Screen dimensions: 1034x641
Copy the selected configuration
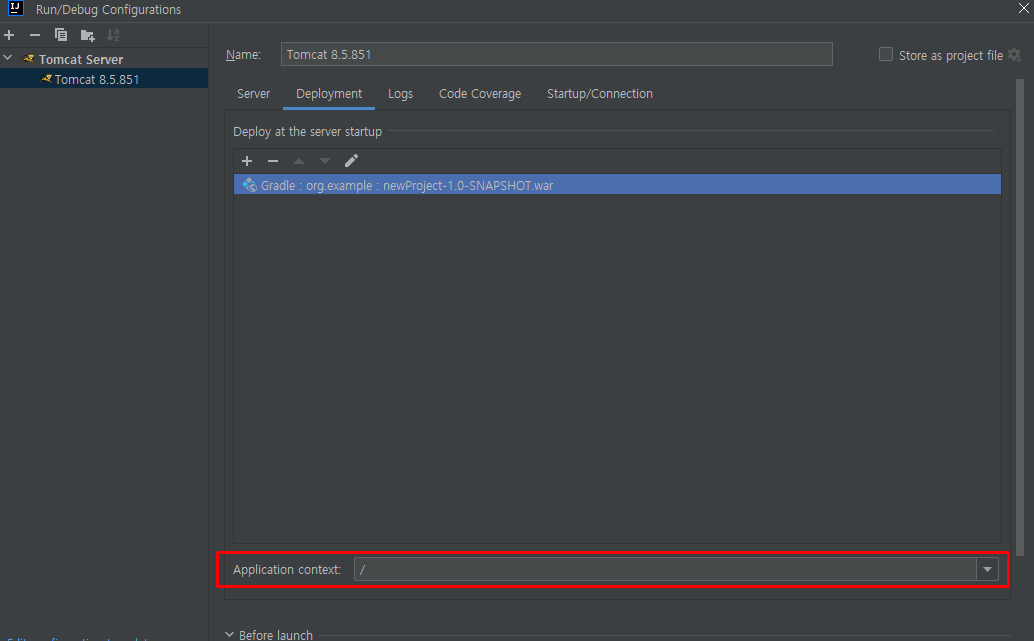61,35
